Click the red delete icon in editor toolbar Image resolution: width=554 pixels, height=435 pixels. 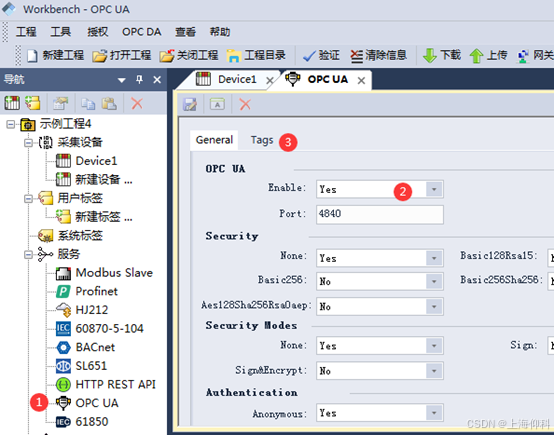(x=245, y=105)
